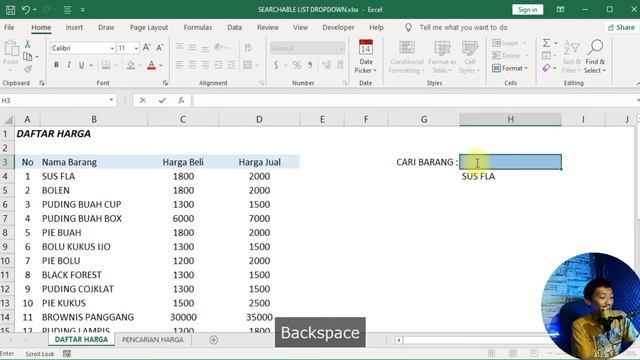The width and height of the screenshot is (640, 360).
Task: Open the Help tab
Action: coord(376,27)
